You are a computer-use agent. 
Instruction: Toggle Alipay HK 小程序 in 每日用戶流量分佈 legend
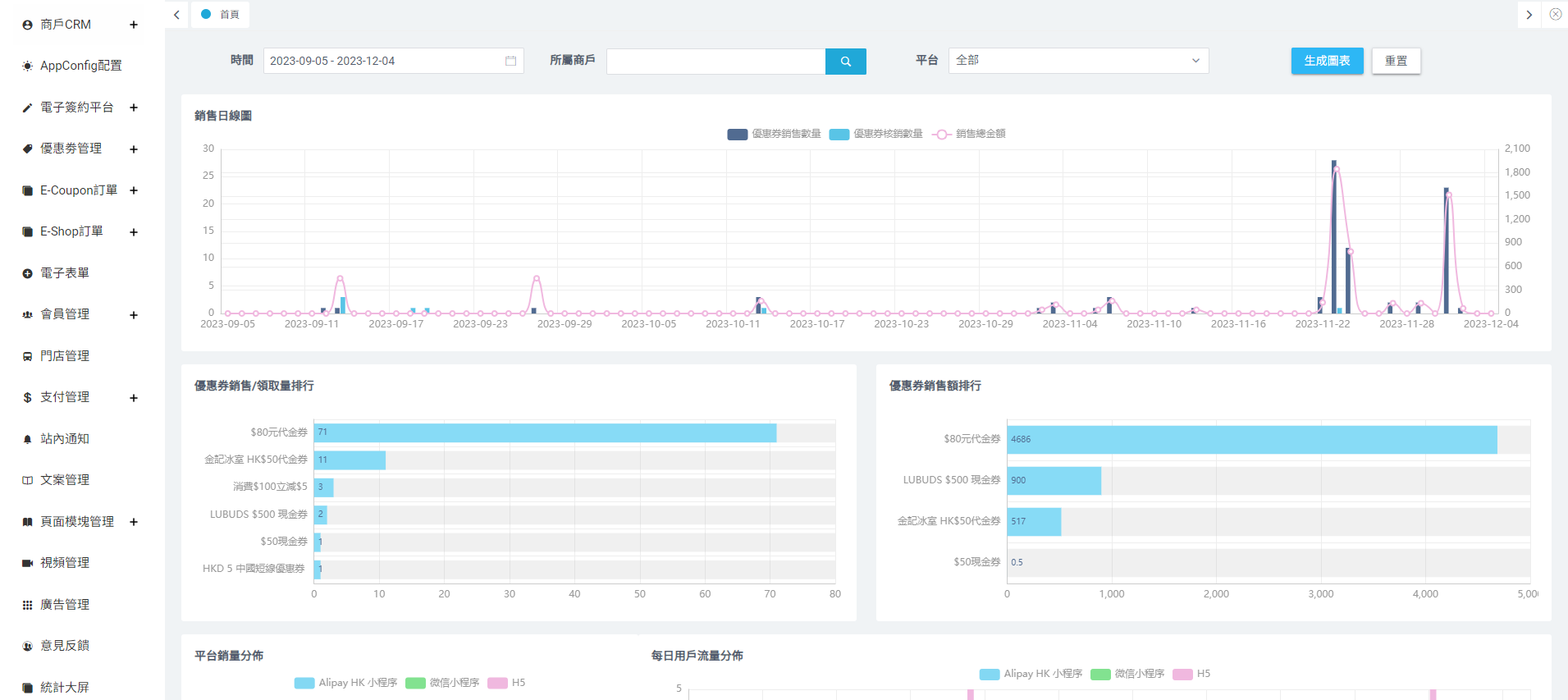(x=1031, y=674)
